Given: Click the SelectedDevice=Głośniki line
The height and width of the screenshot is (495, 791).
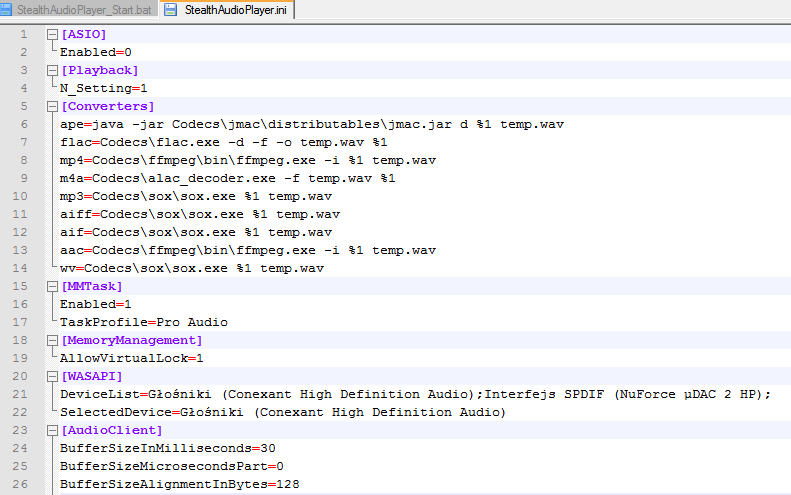Looking at the screenshot, I should 283,413.
